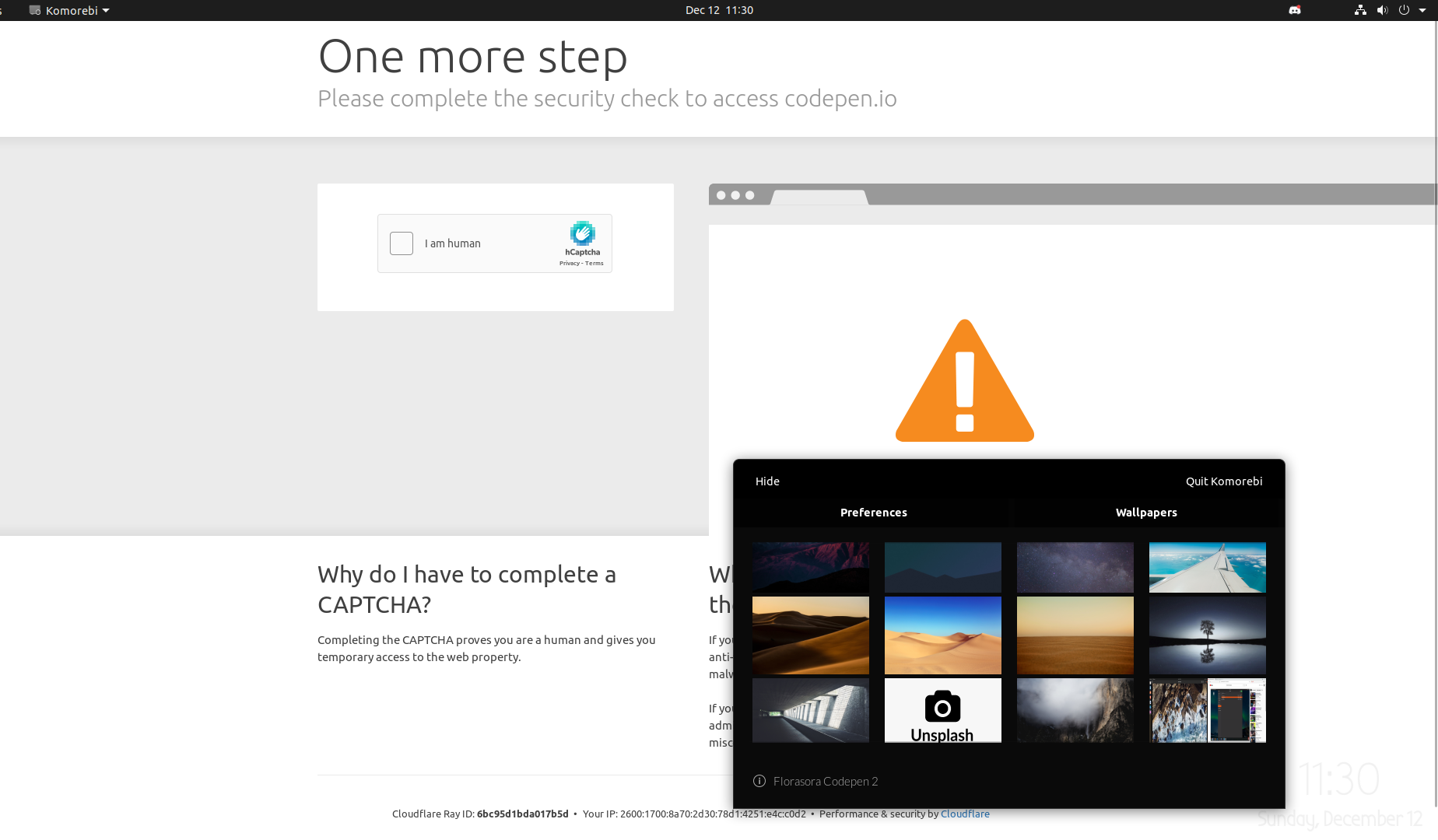Switch to the Wallpapers tab
1438x840 pixels.
pyautogui.click(x=1146, y=513)
